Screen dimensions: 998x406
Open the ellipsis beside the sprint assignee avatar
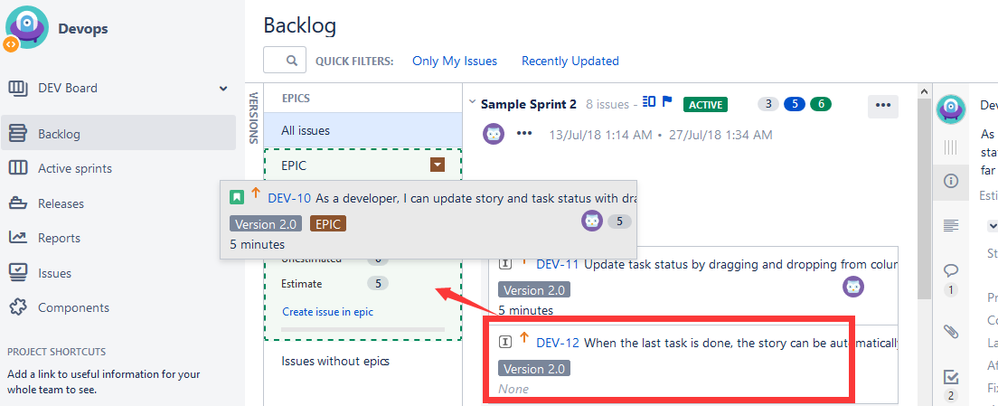pos(524,134)
